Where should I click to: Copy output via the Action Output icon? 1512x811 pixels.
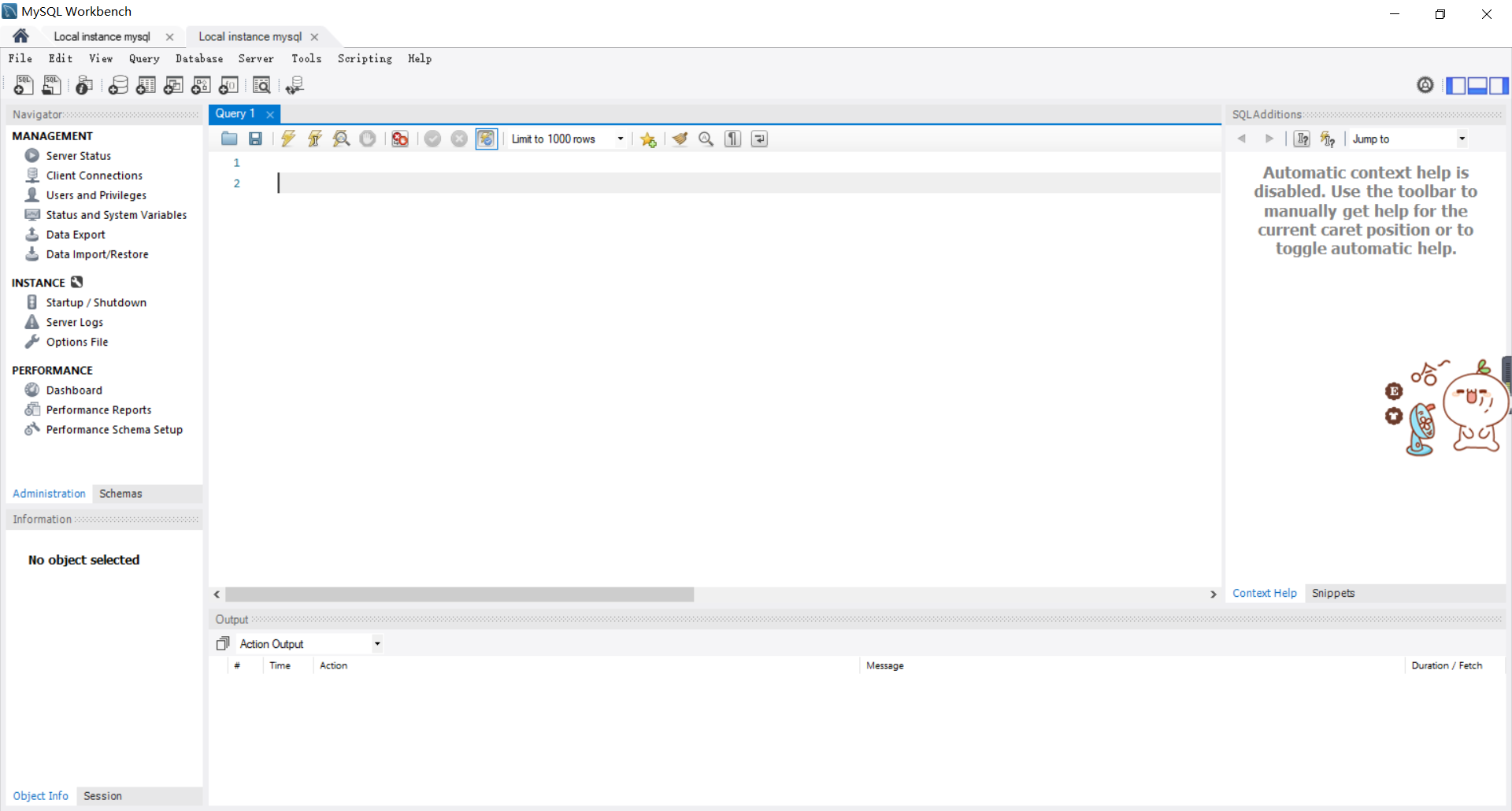pyautogui.click(x=223, y=644)
